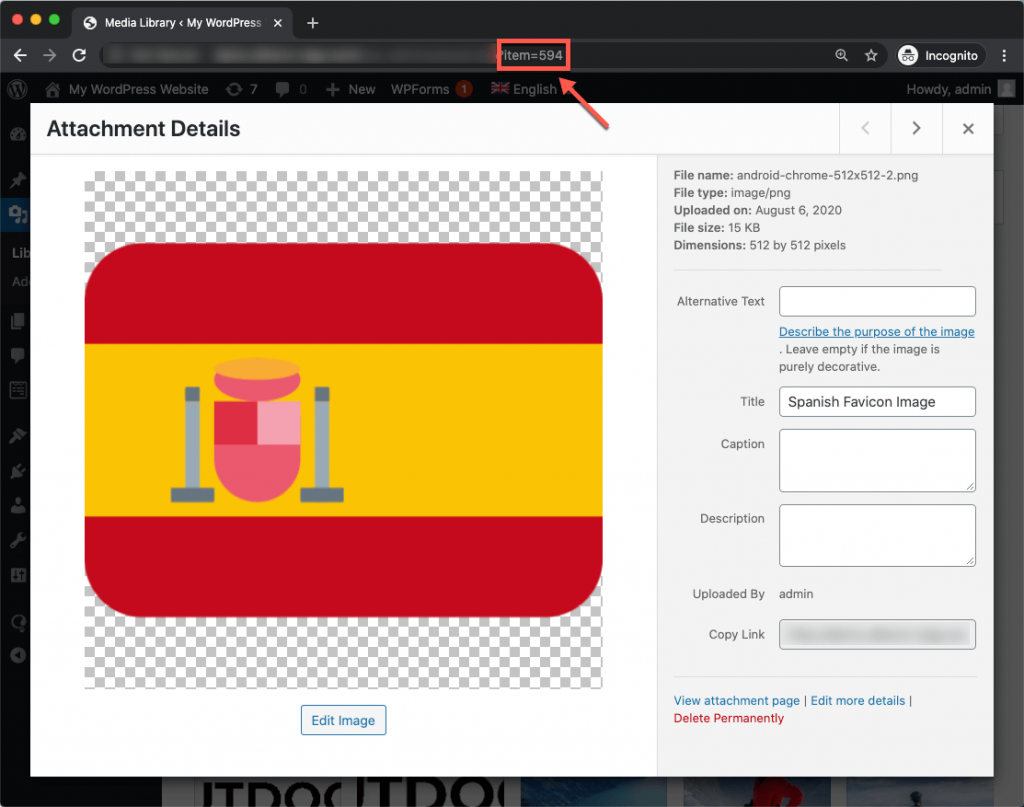Open Comments icon in WordPress sidebar
Screen dimensions: 1024x807
click(x=18, y=355)
